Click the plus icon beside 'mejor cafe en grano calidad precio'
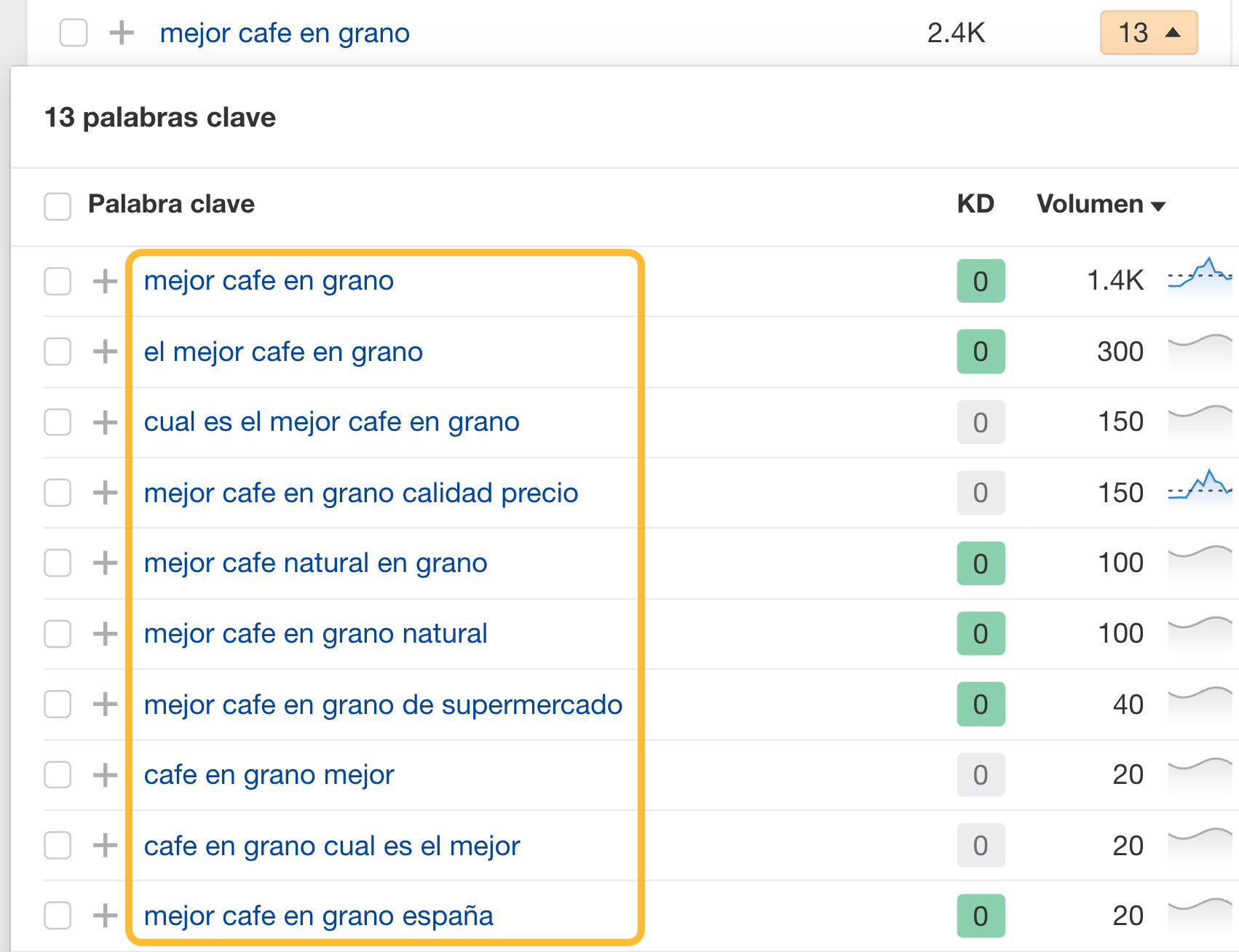Image resolution: width=1239 pixels, height=952 pixels. pos(106,493)
